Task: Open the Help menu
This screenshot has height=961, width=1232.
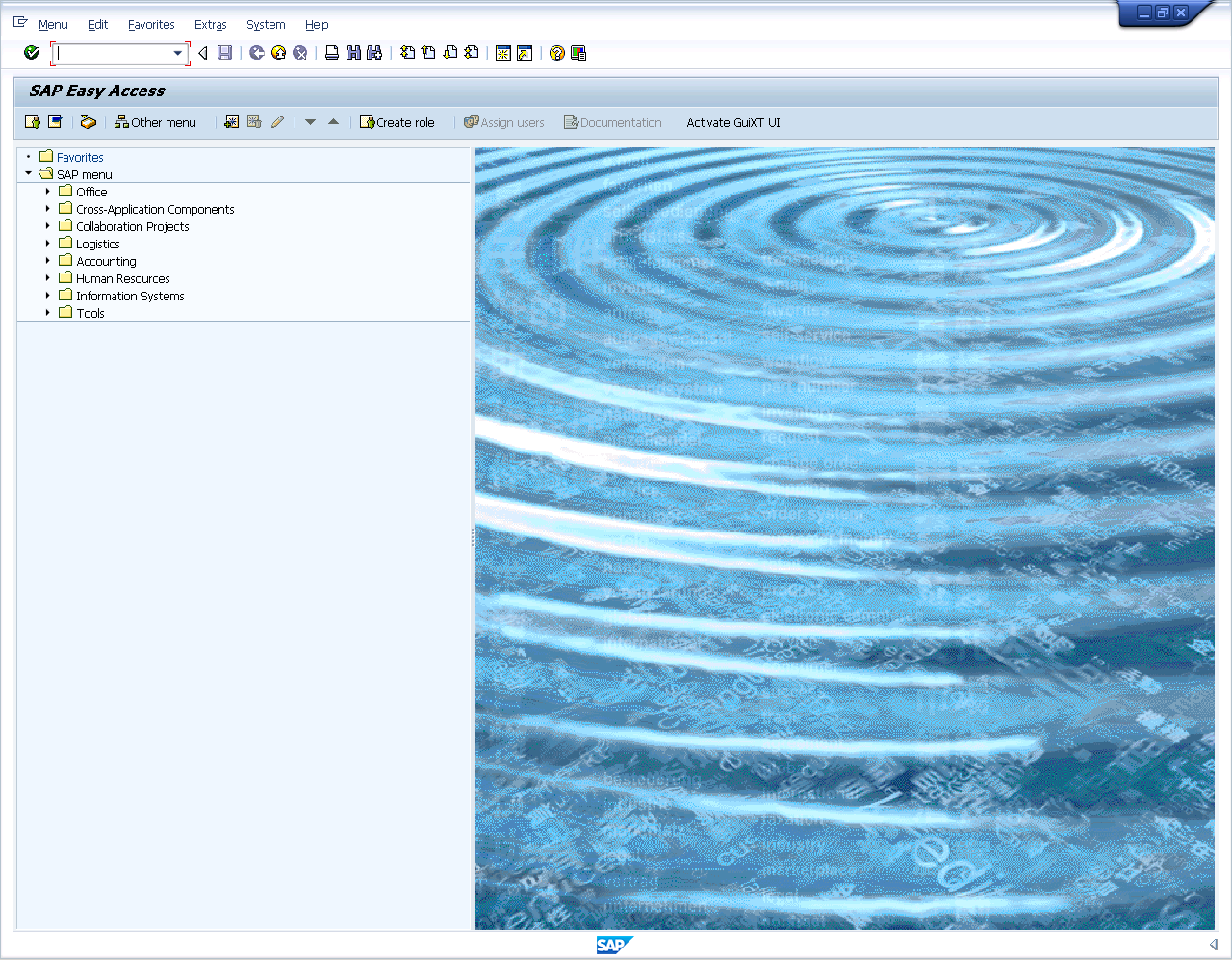Action: pos(317,25)
